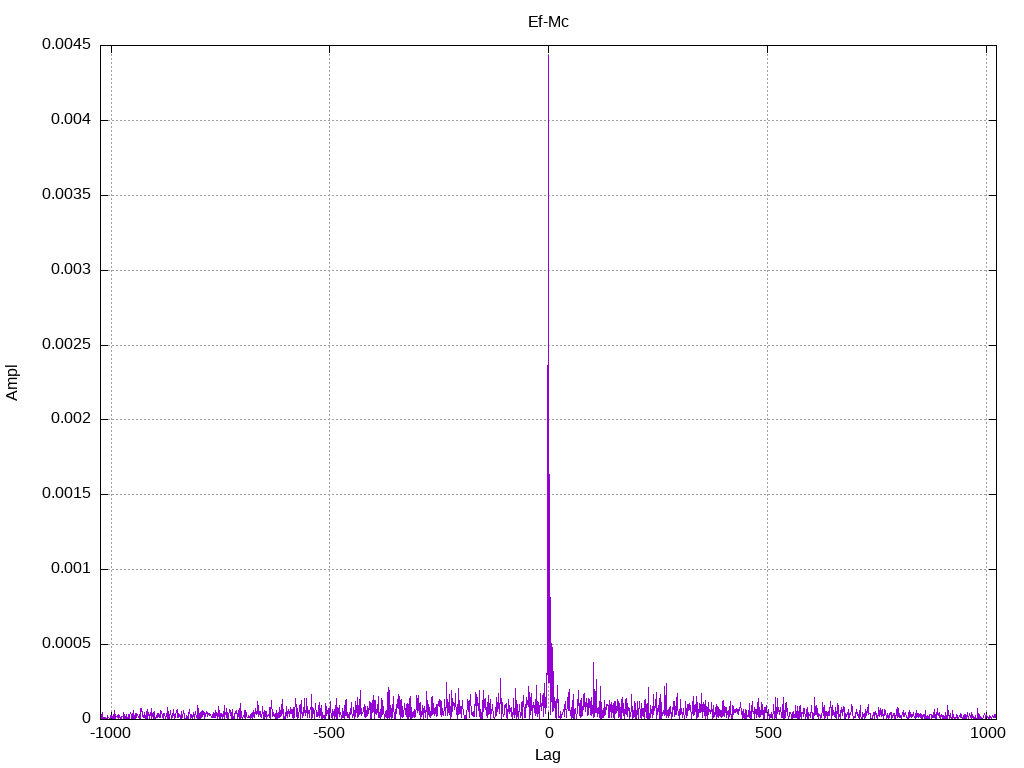Click the plot title 'Ef-Mc'

coord(548,22)
